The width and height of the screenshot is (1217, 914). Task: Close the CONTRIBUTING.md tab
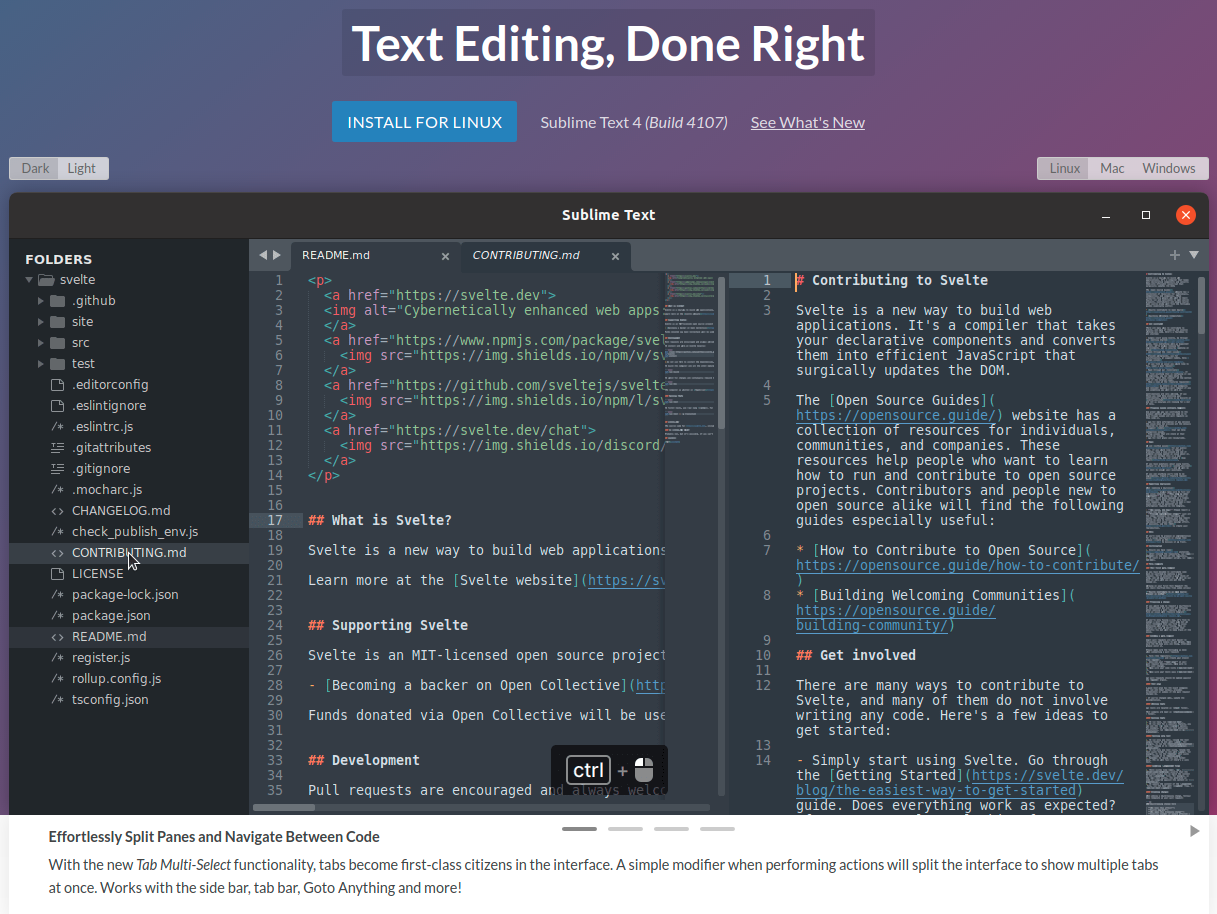click(x=616, y=256)
